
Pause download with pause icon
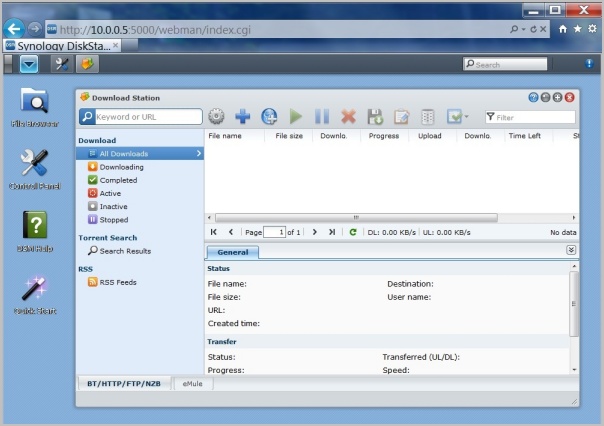(x=322, y=116)
